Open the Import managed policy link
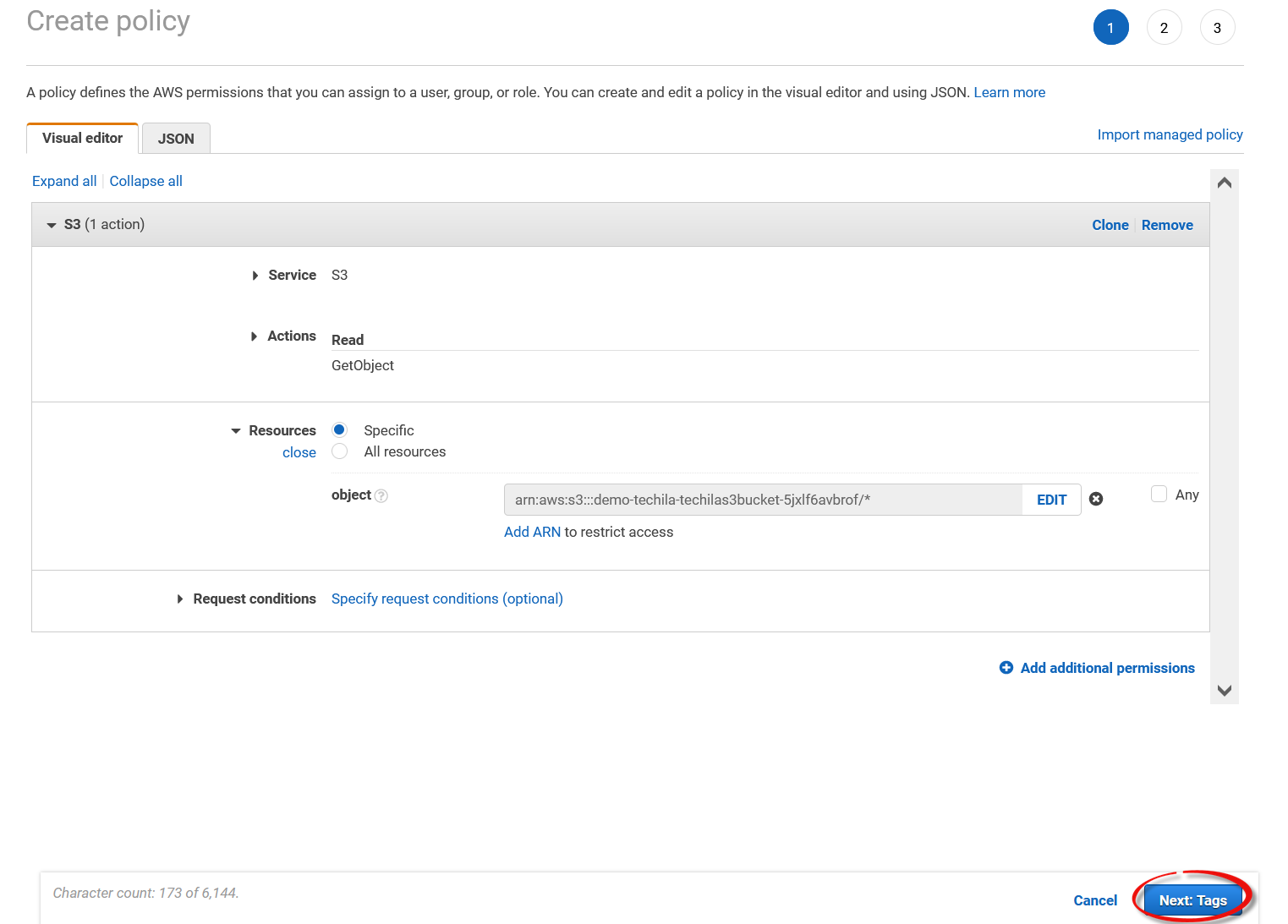1288x924 pixels. coord(1170,134)
